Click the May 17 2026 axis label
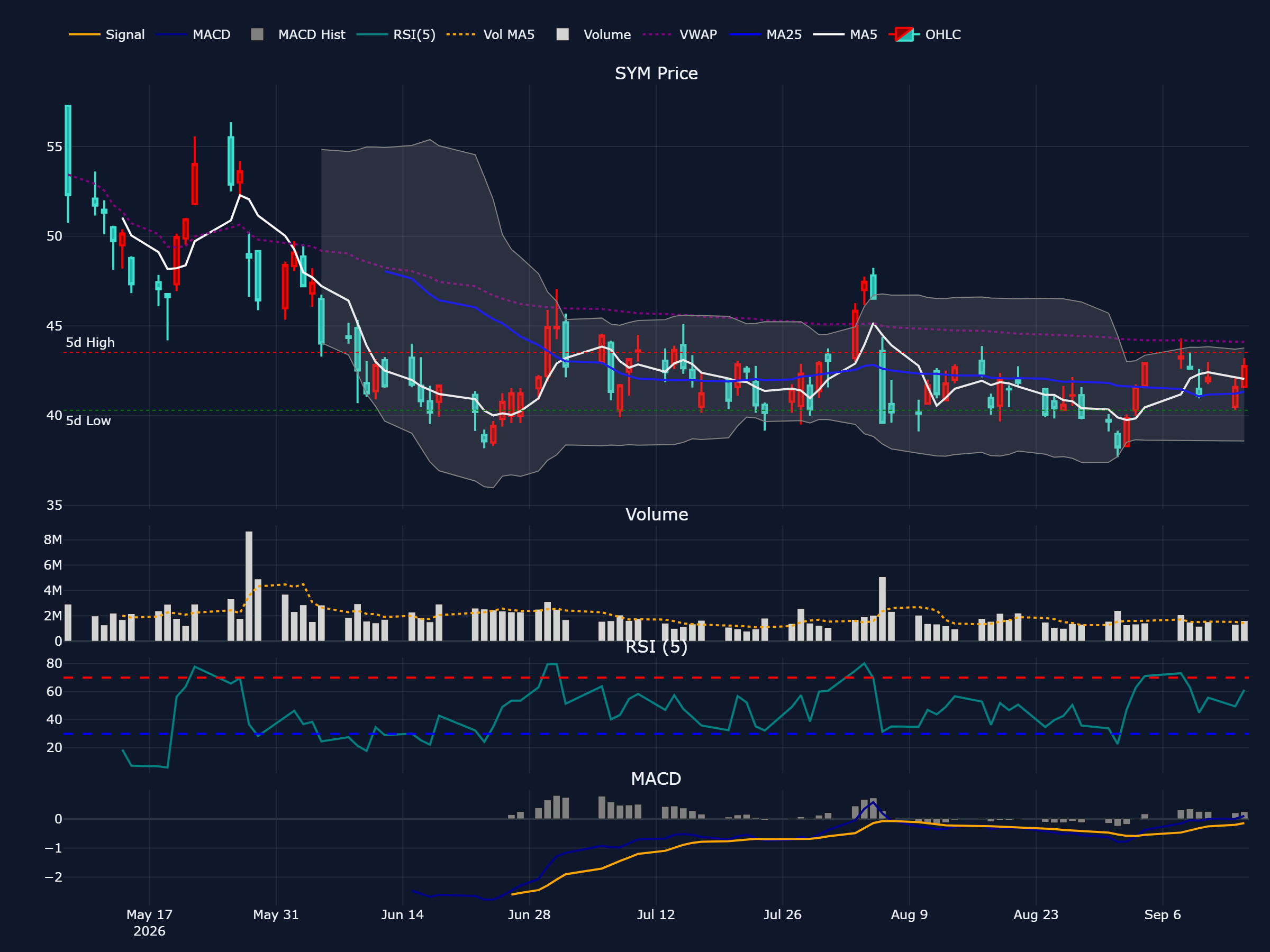 point(149,923)
